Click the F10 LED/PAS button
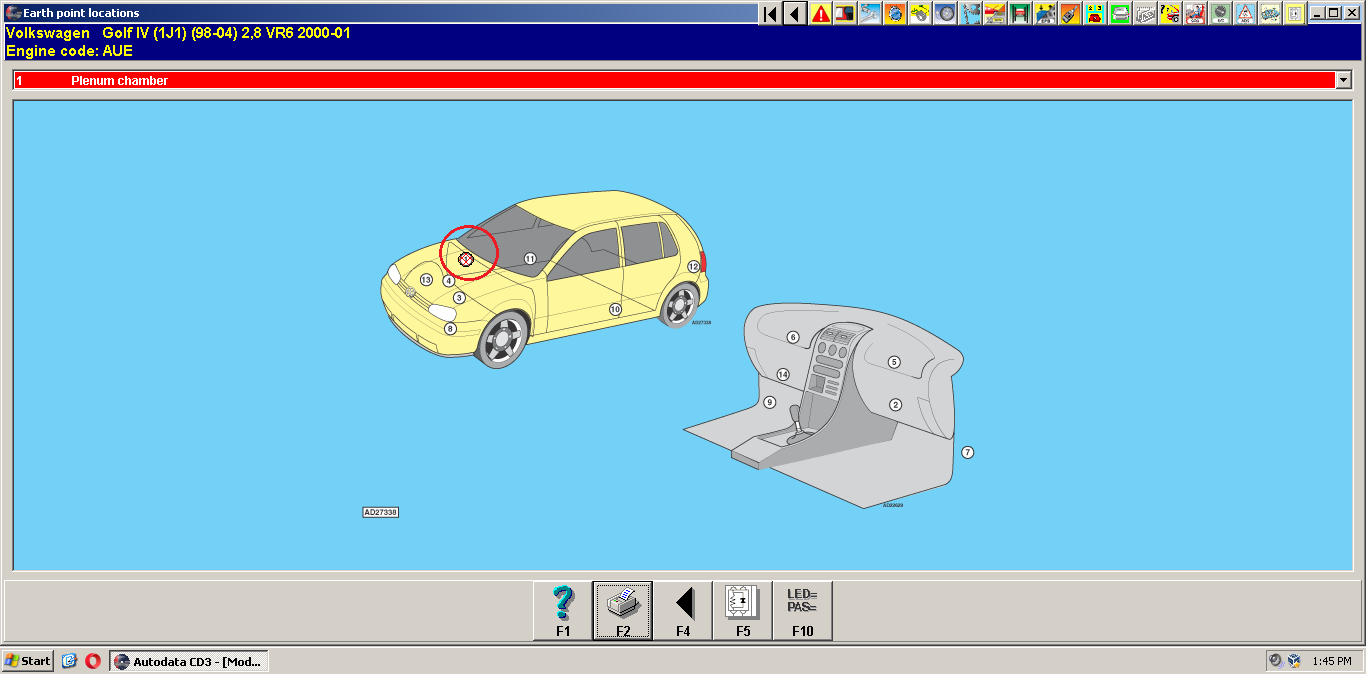Screen dimensions: 1366x674 tap(802, 610)
